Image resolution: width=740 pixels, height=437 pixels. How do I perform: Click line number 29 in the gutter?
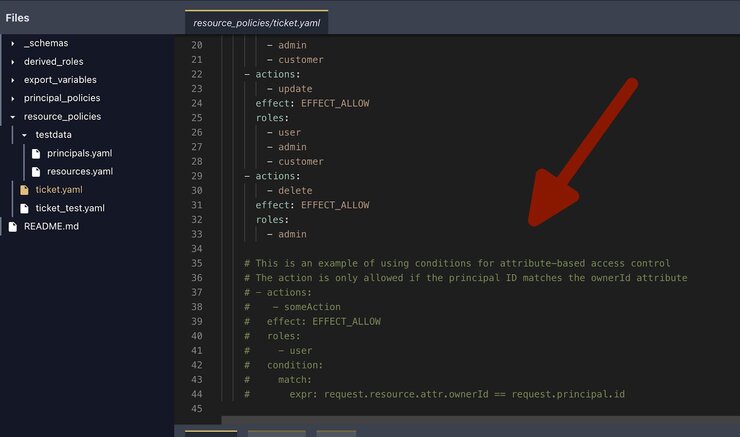pyautogui.click(x=197, y=176)
